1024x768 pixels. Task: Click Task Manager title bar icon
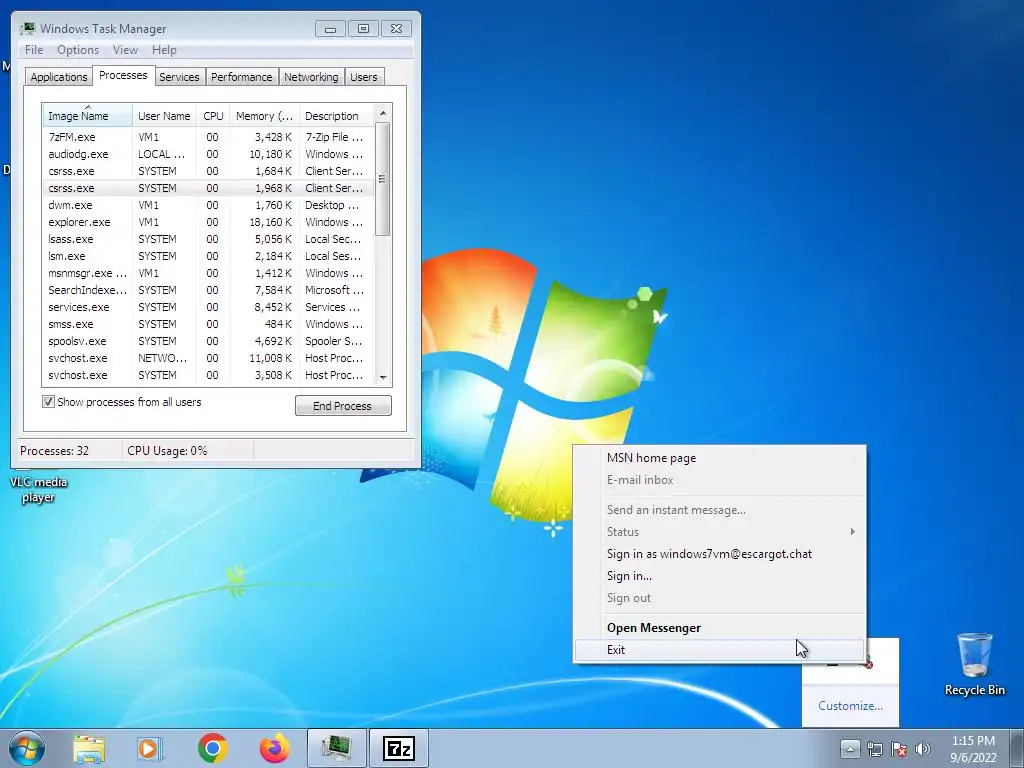[27, 28]
